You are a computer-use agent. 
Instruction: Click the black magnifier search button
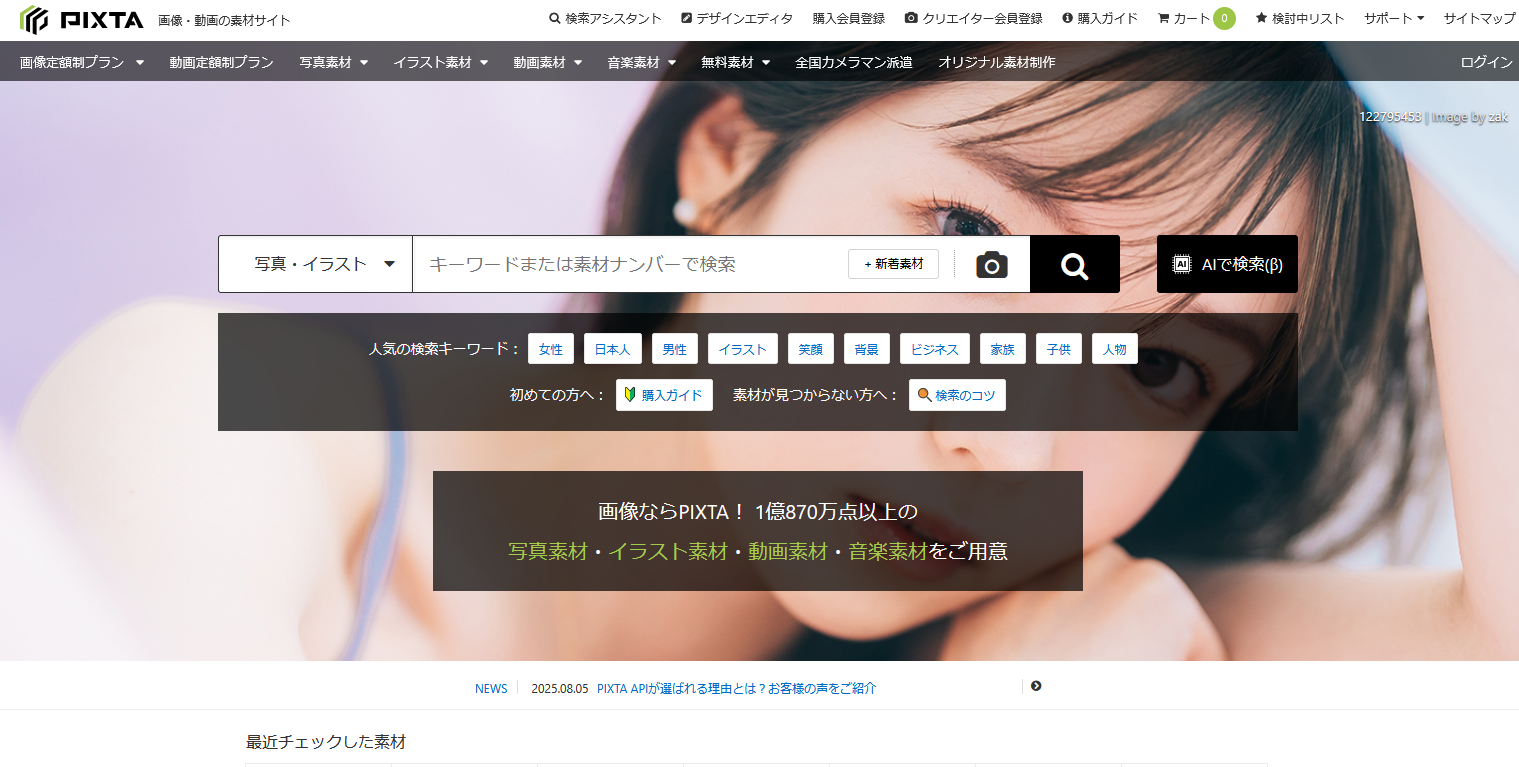(1074, 264)
